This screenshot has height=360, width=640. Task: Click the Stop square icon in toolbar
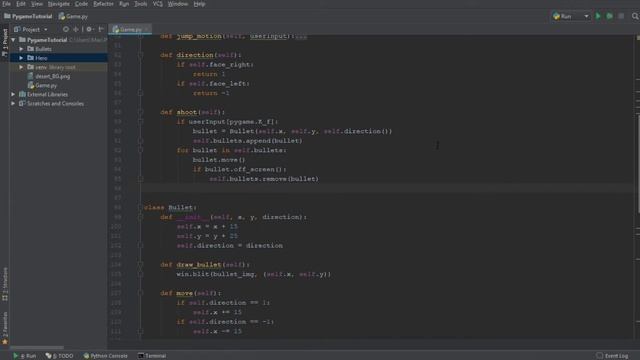click(621, 16)
